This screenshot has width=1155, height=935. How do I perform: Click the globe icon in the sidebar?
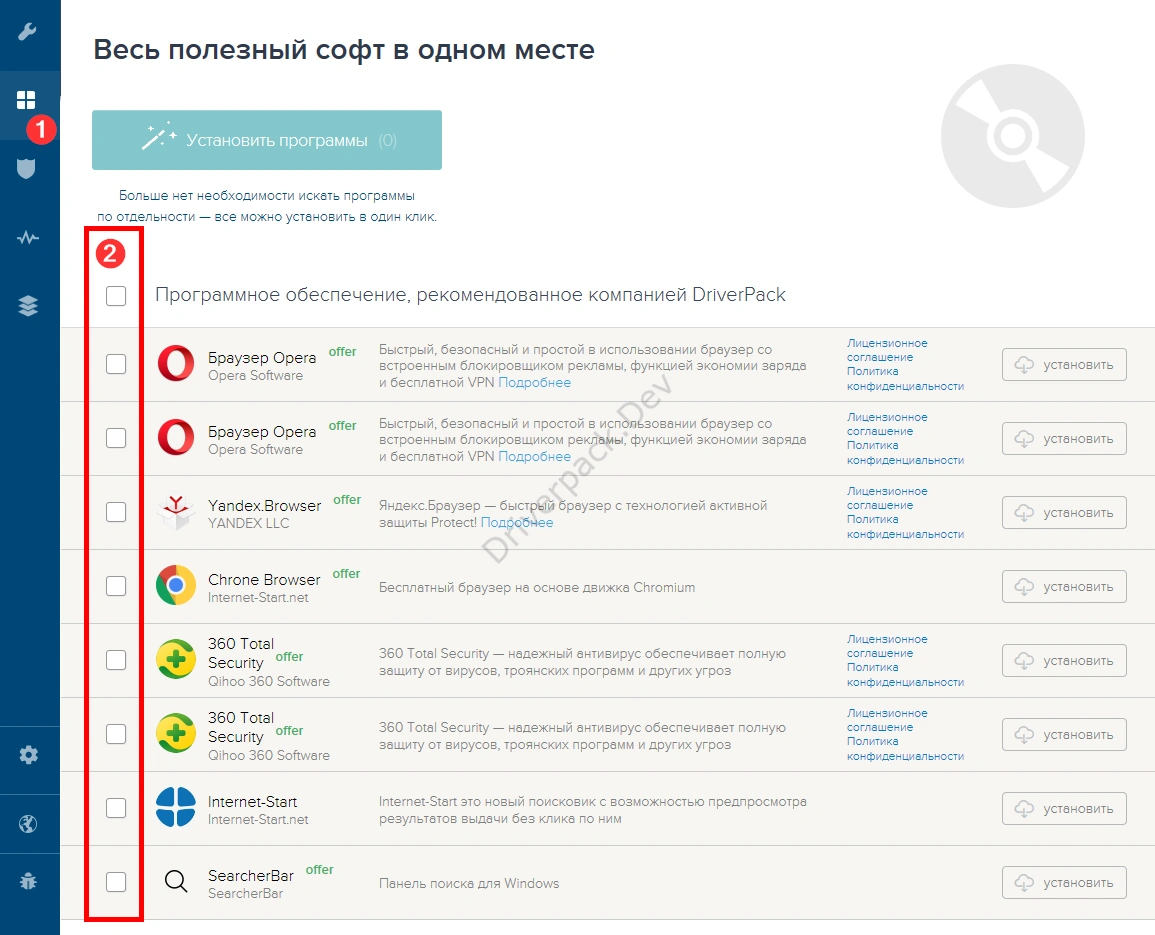click(28, 824)
